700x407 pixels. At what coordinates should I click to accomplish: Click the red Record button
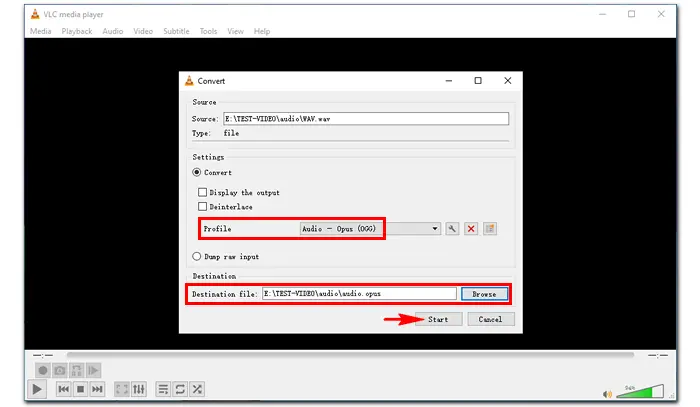point(42,370)
